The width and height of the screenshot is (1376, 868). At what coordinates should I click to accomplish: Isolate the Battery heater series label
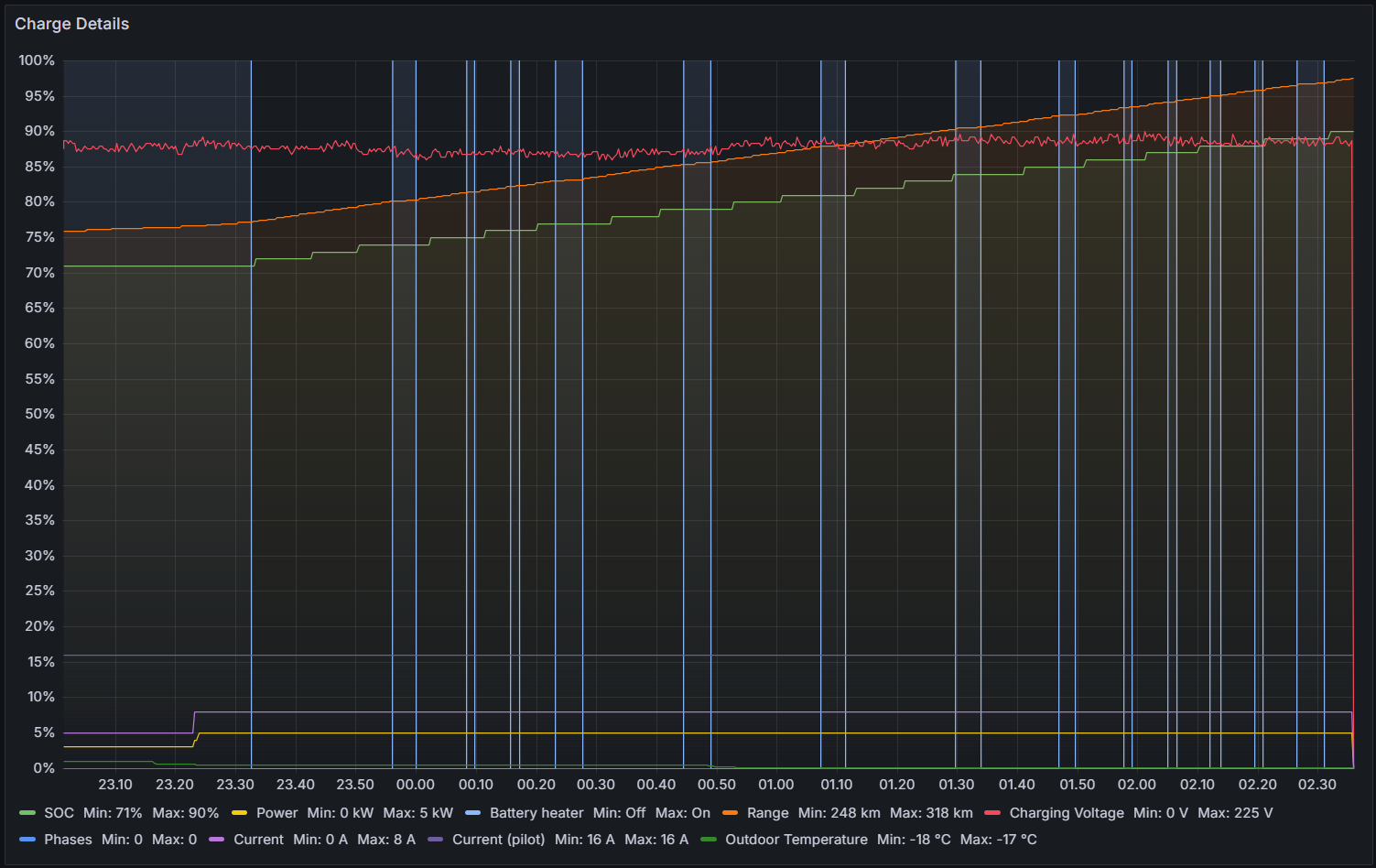click(x=536, y=813)
